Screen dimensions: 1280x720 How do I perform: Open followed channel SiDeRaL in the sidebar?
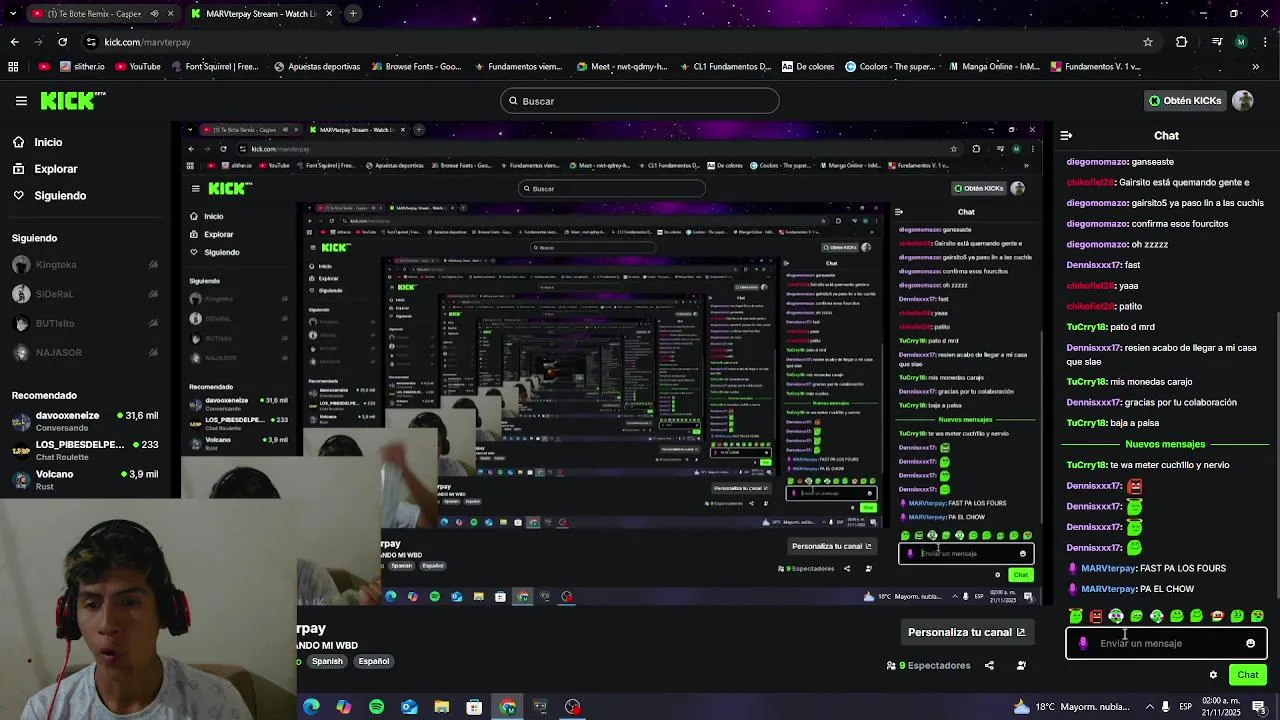(x=85, y=294)
